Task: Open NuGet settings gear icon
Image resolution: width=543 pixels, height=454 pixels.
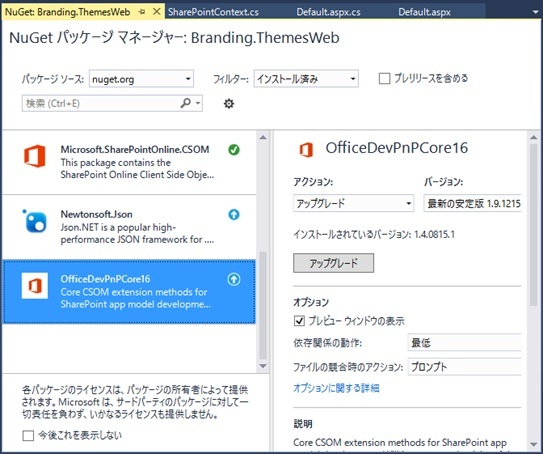Action: 229,103
